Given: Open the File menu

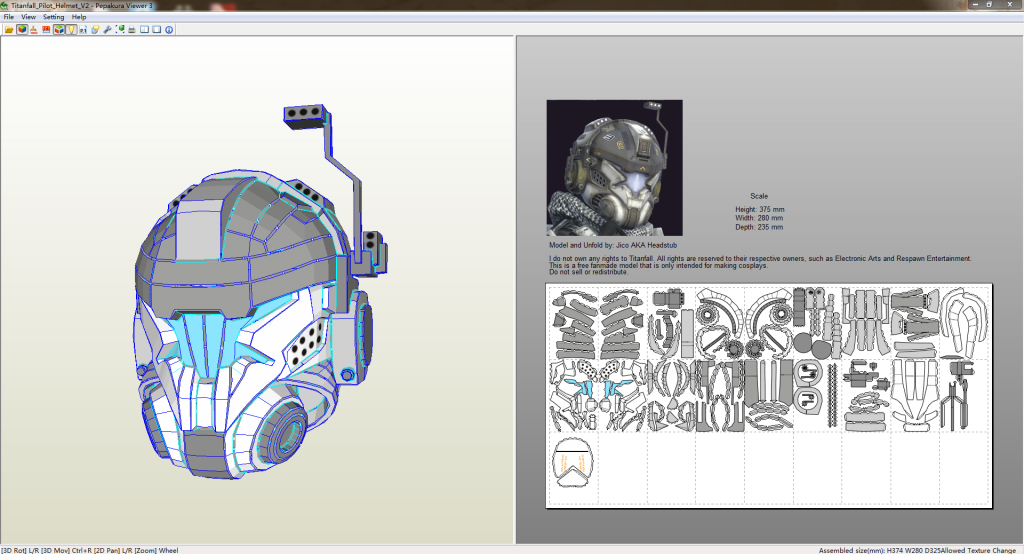Looking at the screenshot, I should pyautogui.click(x=8, y=17).
